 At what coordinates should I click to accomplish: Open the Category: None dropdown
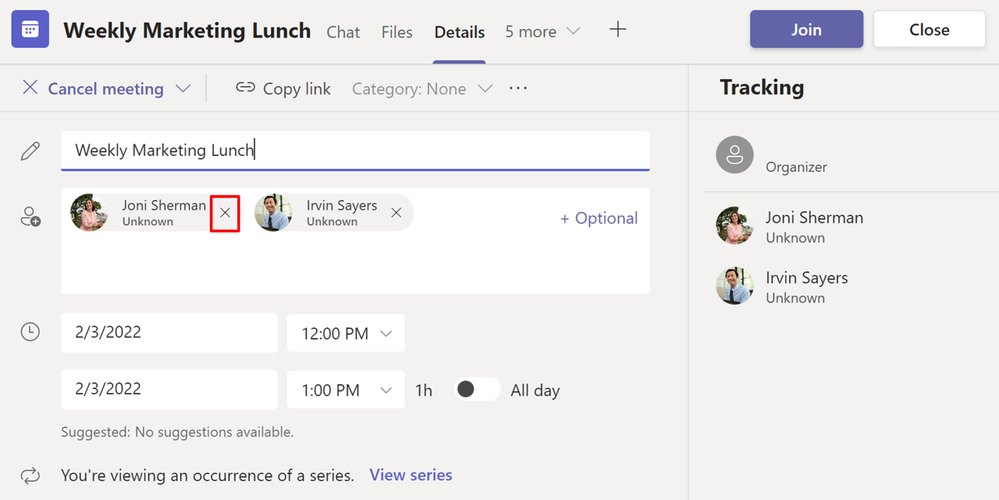tap(422, 89)
